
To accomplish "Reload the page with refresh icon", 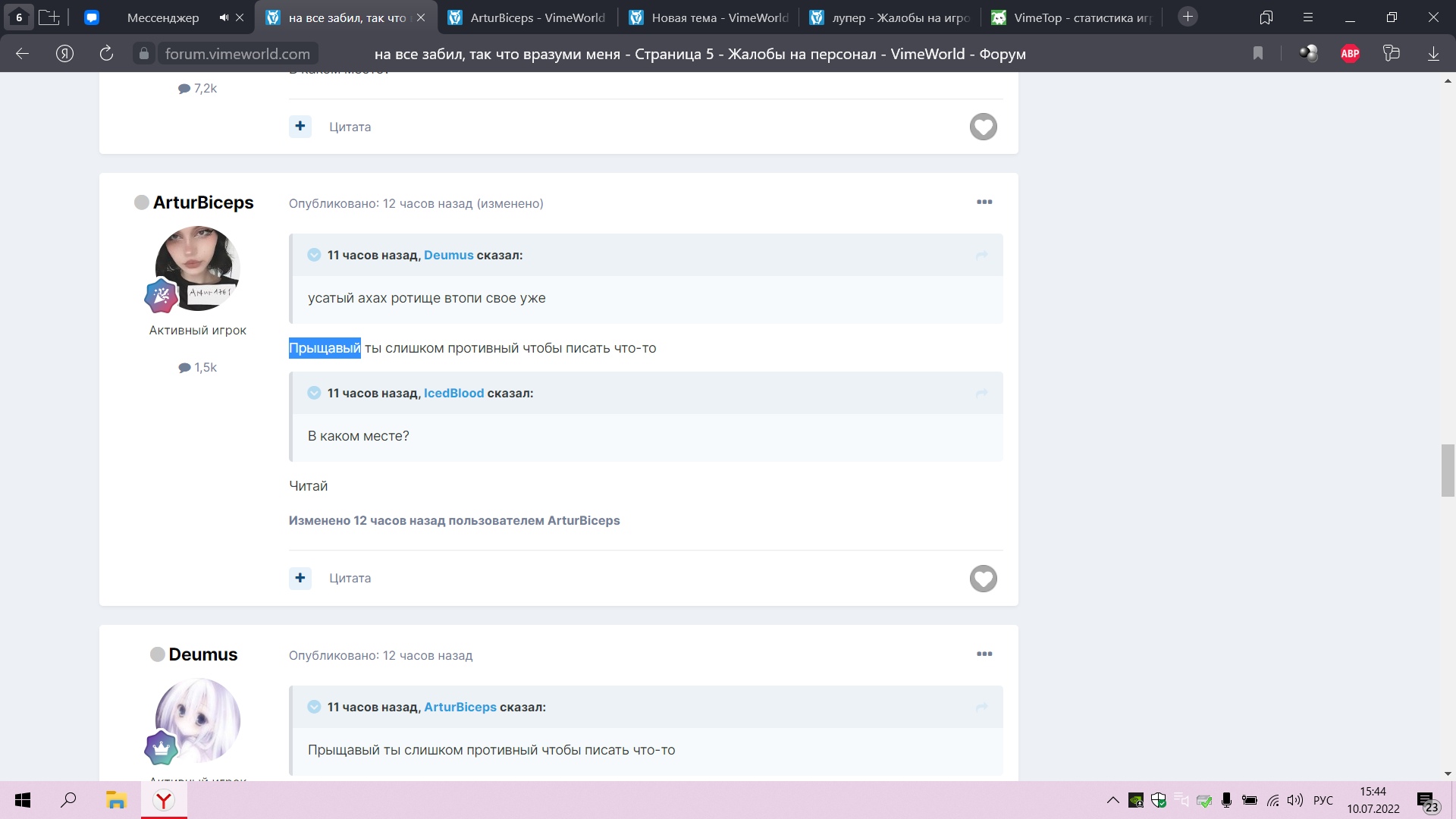I will coord(106,53).
